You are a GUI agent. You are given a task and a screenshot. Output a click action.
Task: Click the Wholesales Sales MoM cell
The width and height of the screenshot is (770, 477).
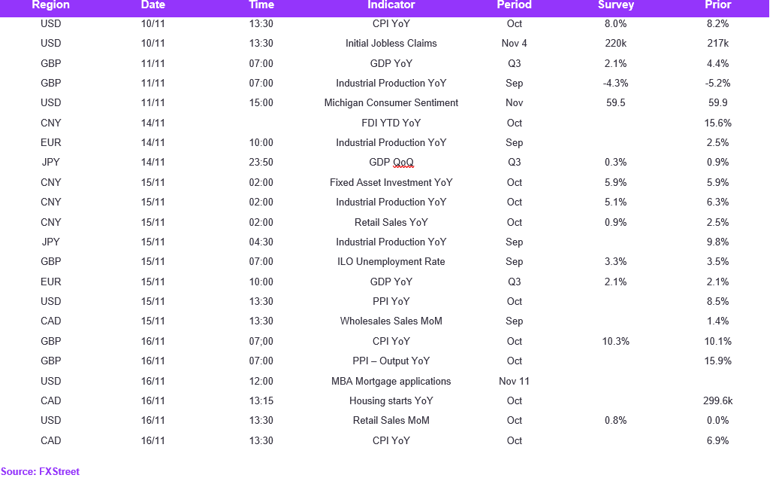pyautogui.click(x=391, y=321)
